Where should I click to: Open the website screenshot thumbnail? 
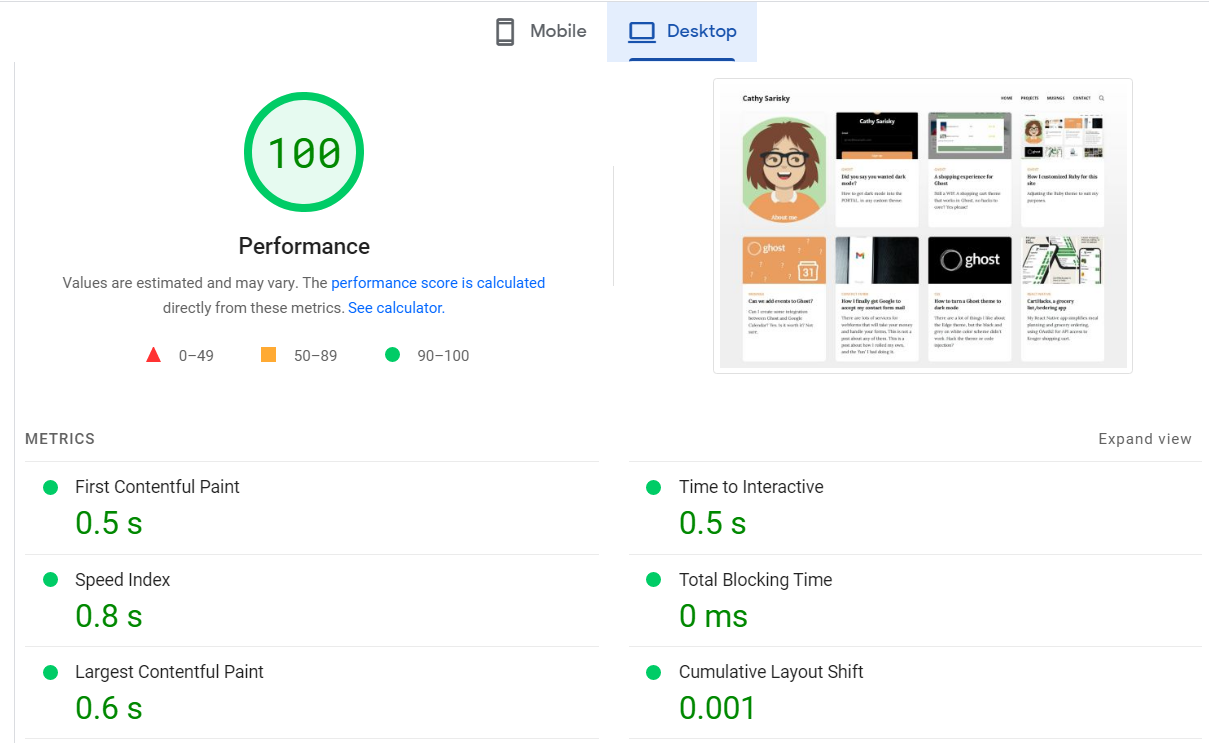922,226
